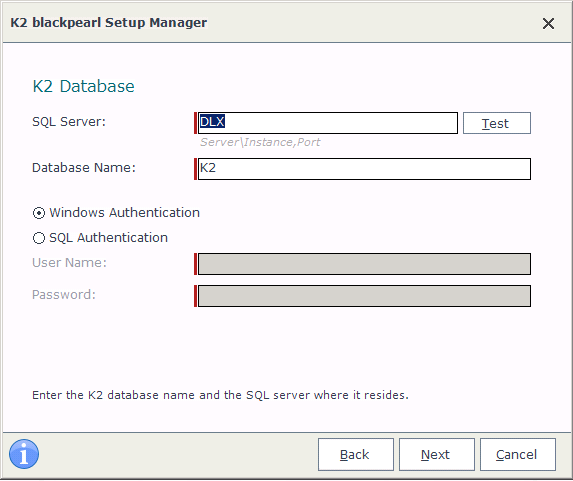This screenshot has width=573, height=481.
Task: Click the greyed User Name label
Action: point(69,263)
